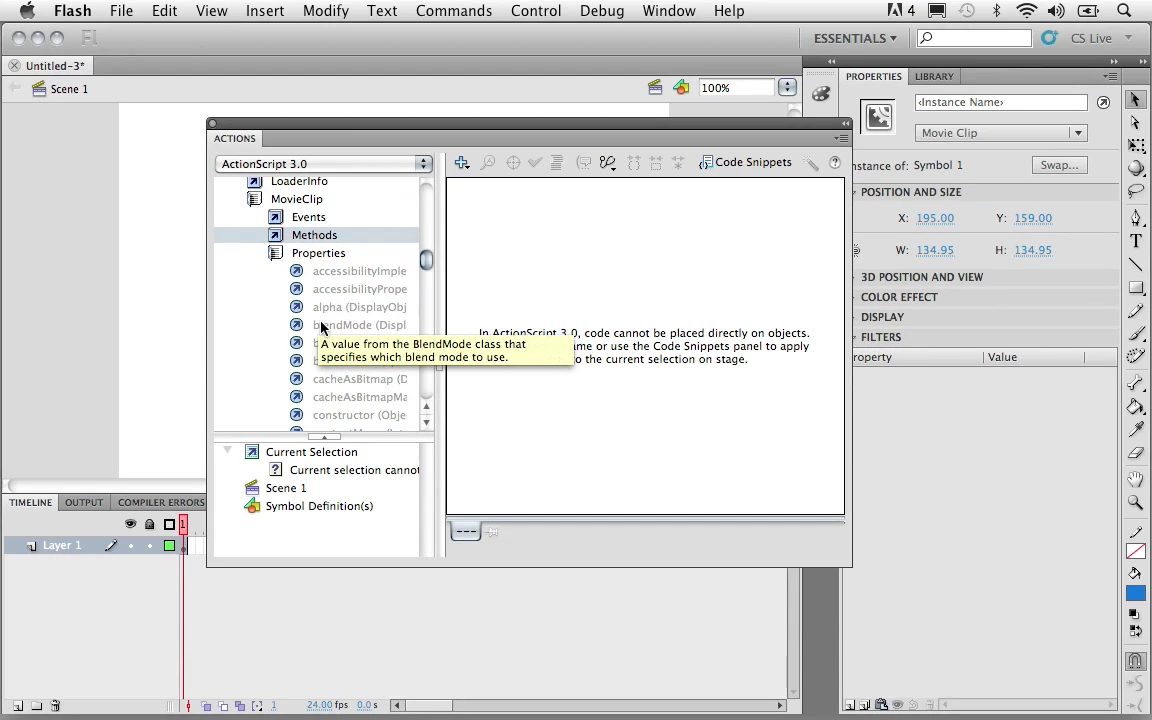Toggle Layer 1 green outline square
This screenshot has width=1152, height=720.
click(169, 545)
